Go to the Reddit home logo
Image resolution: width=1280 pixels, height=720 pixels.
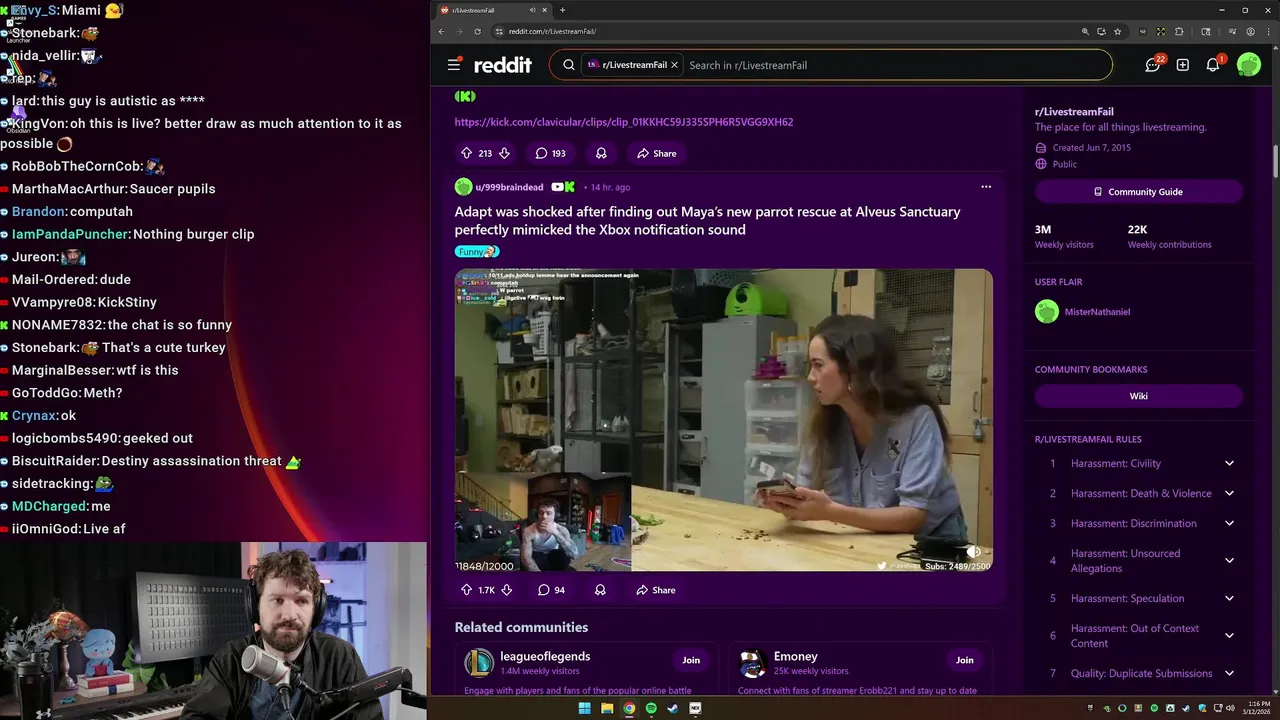pos(503,65)
